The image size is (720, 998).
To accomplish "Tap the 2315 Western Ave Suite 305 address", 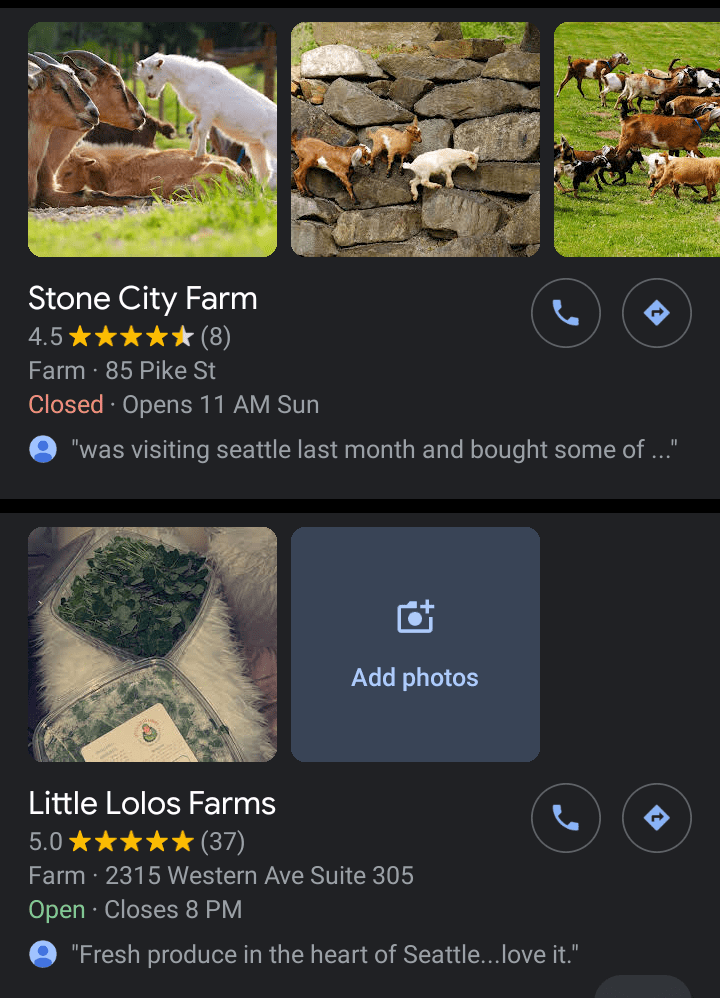I will click(259, 876).
